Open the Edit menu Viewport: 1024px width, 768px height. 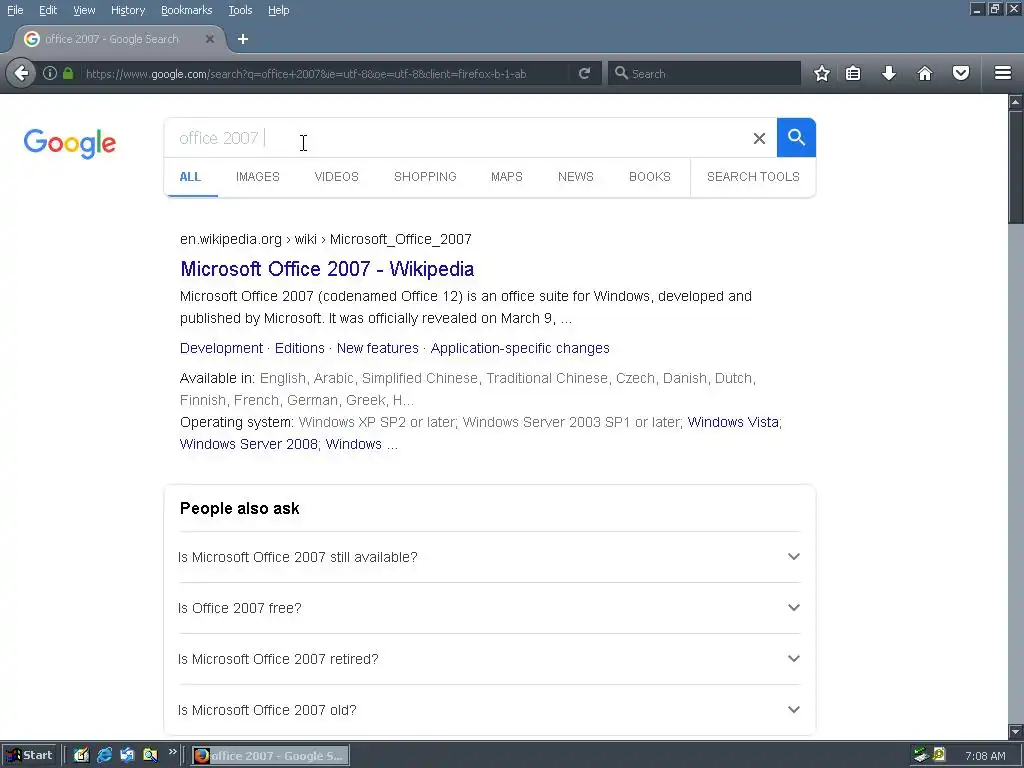(48, 10)
